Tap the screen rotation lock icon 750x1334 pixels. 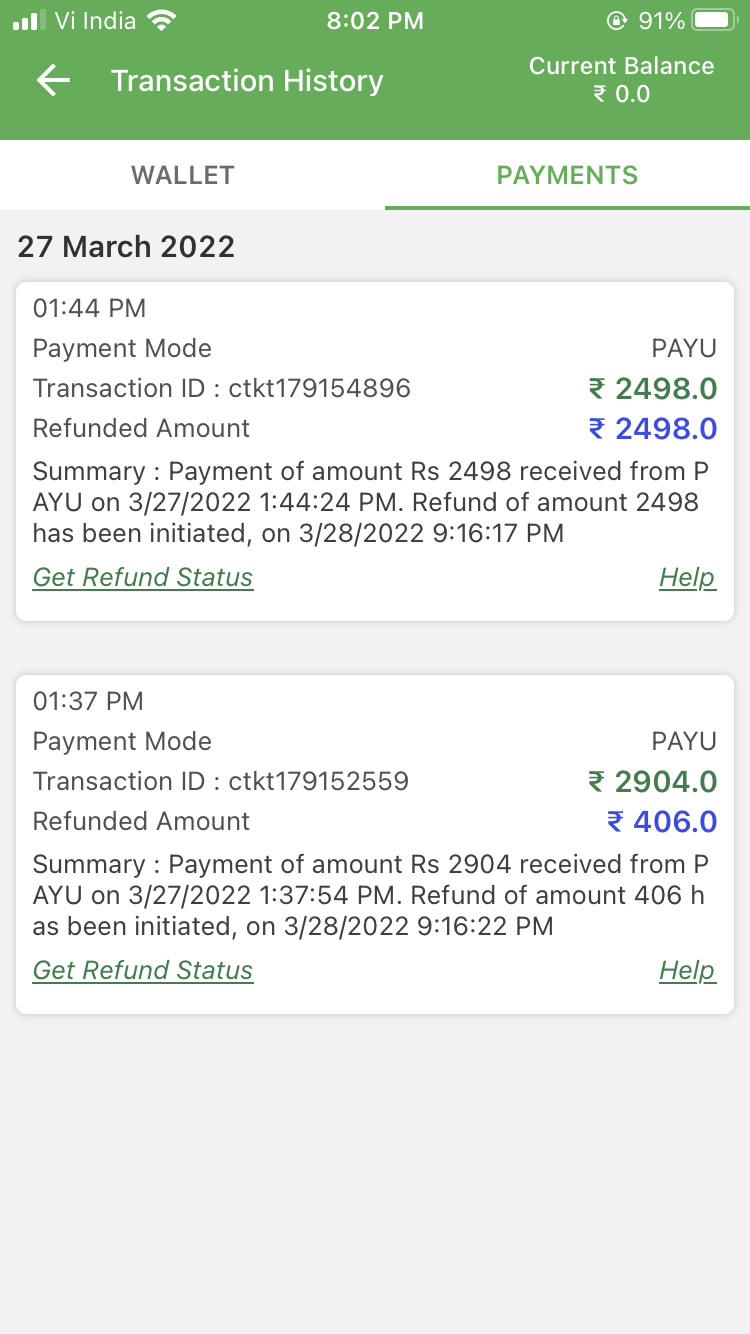(x=617, y=20)
